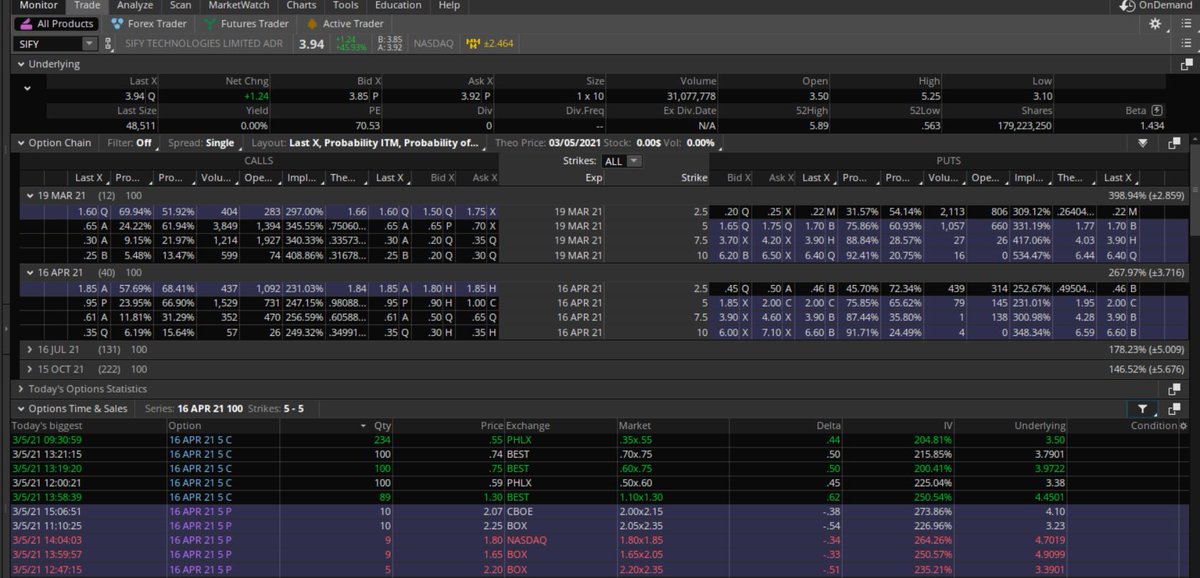Click the Active Trader icon
Viewport: 1200px width, 578px height.
click(x=313, y=24)
